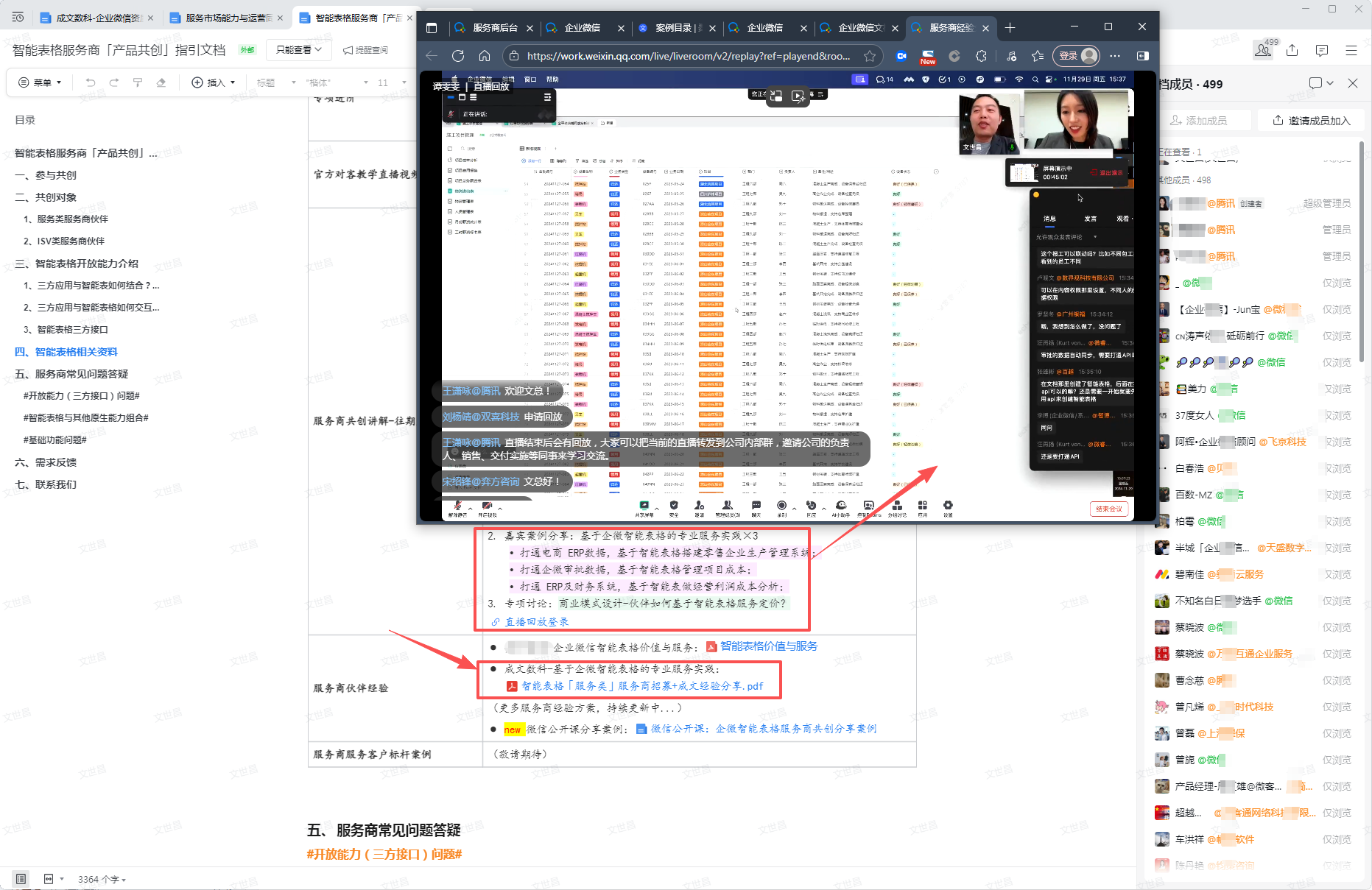The image size is (1372, 890).
Task: Switch to the 服务商后台 browser tab
Action: (493, 28)
